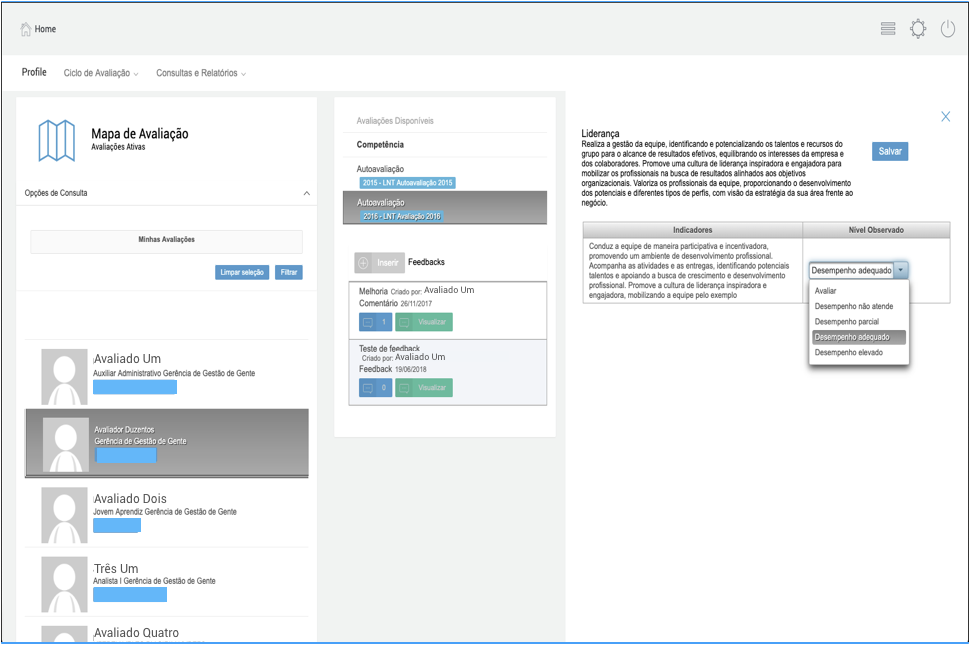Collapse the Opções de Consulta section
The height and width of the screenshot is (645, 970).
tap(306, 194)
